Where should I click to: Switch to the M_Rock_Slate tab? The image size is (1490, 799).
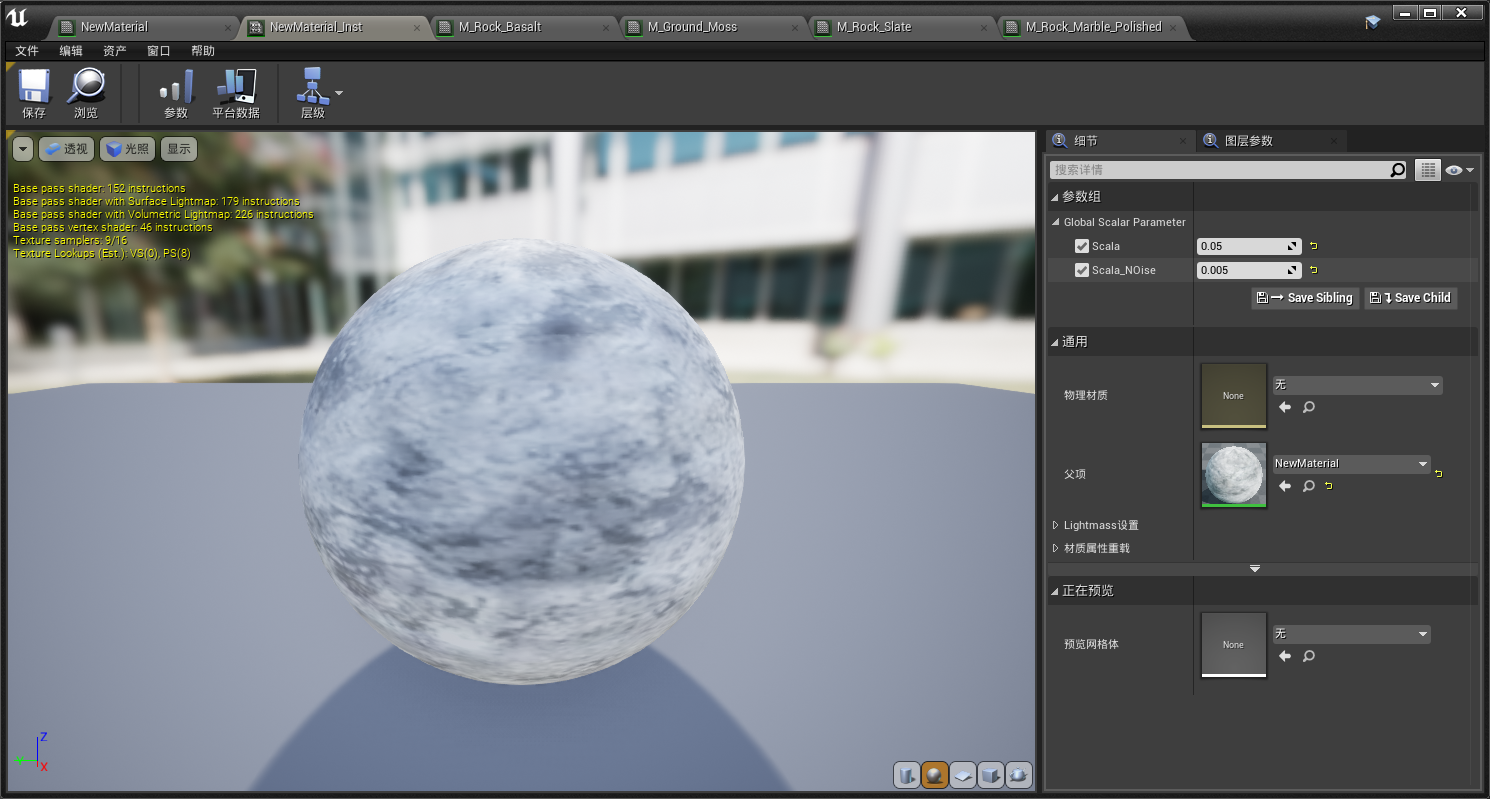point(874,27)
